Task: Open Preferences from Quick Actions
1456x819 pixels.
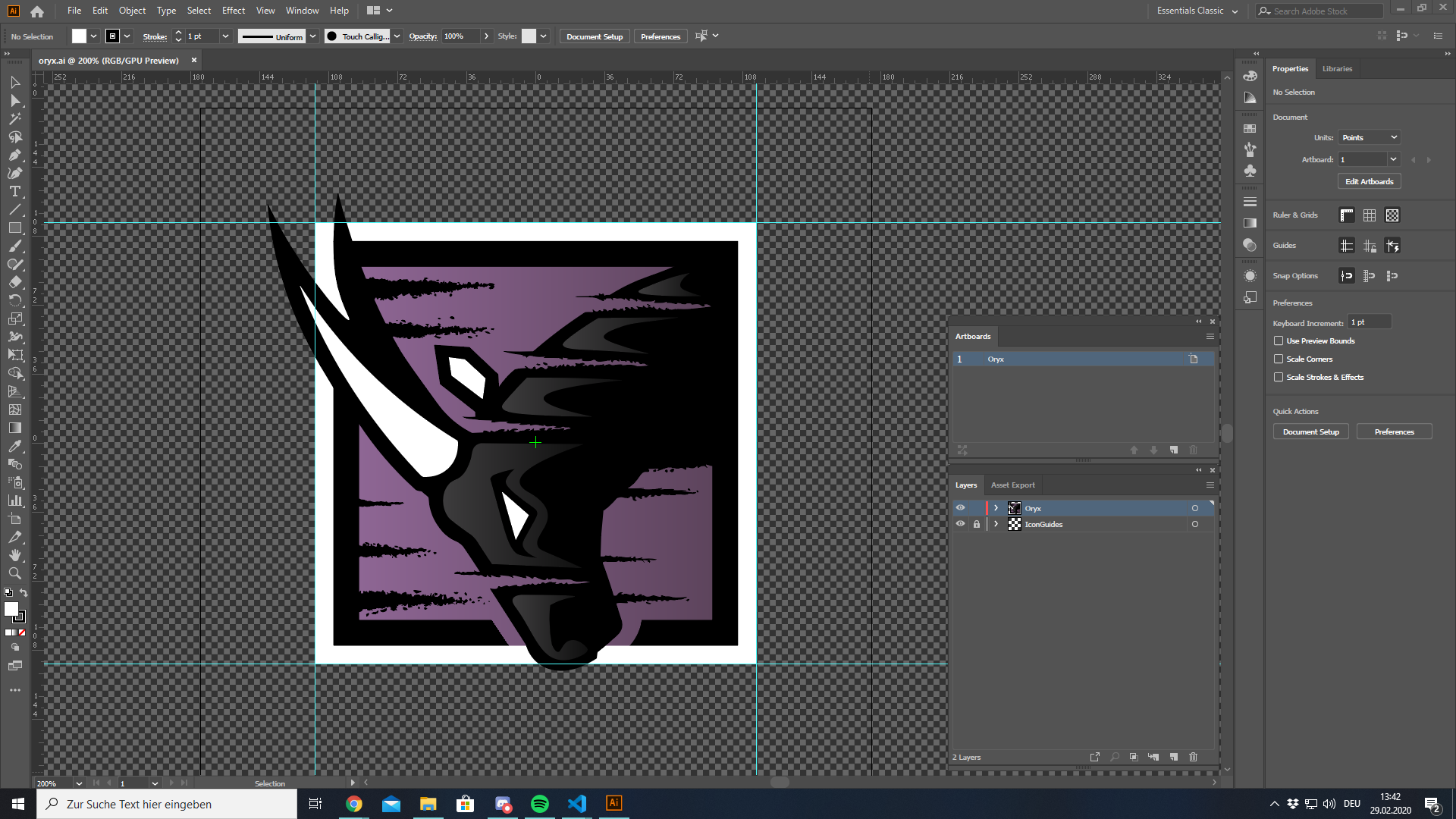Action: (x=1394, y=431)
